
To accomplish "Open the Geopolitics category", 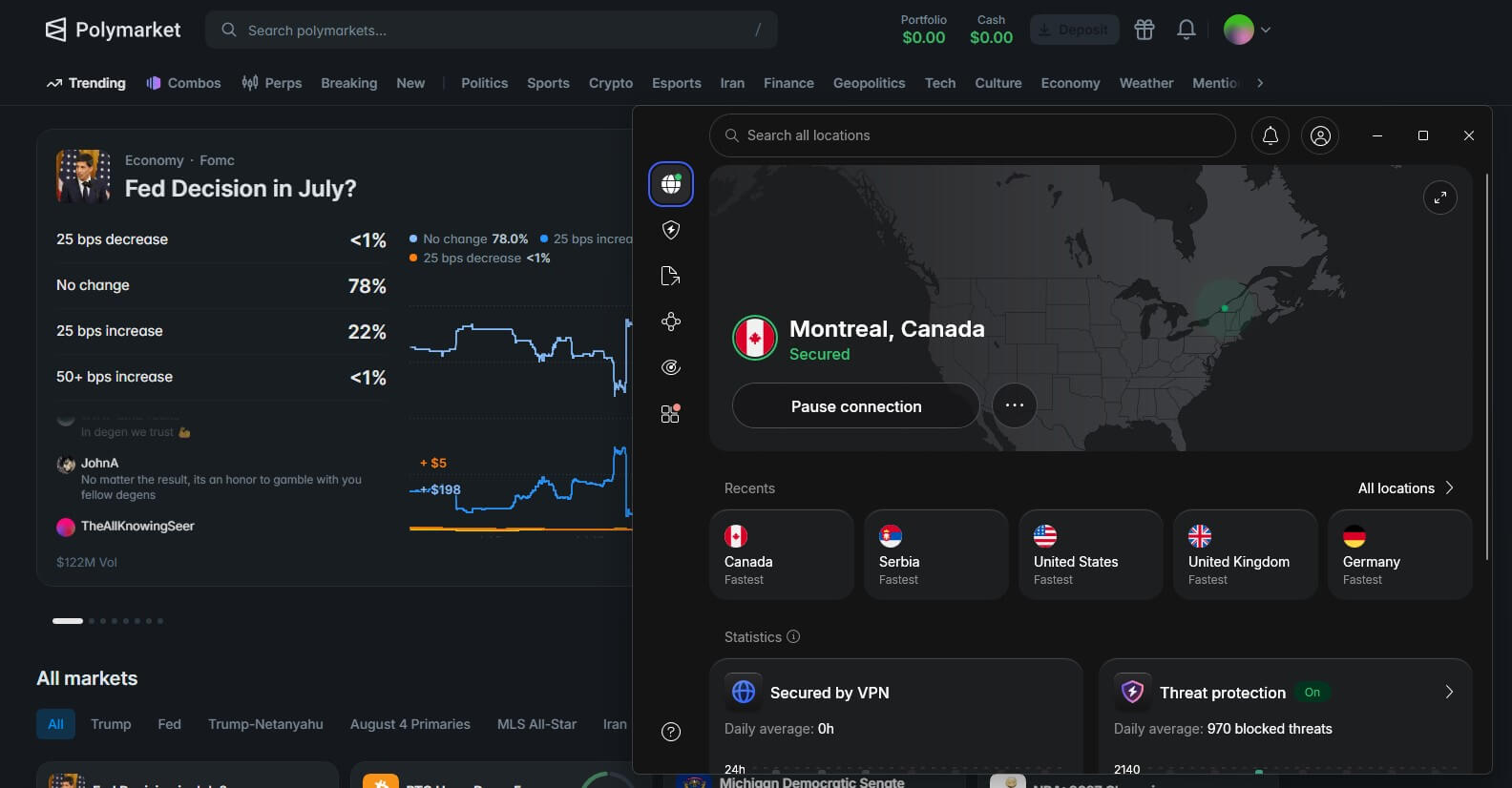I will click(x=869, y=83).
